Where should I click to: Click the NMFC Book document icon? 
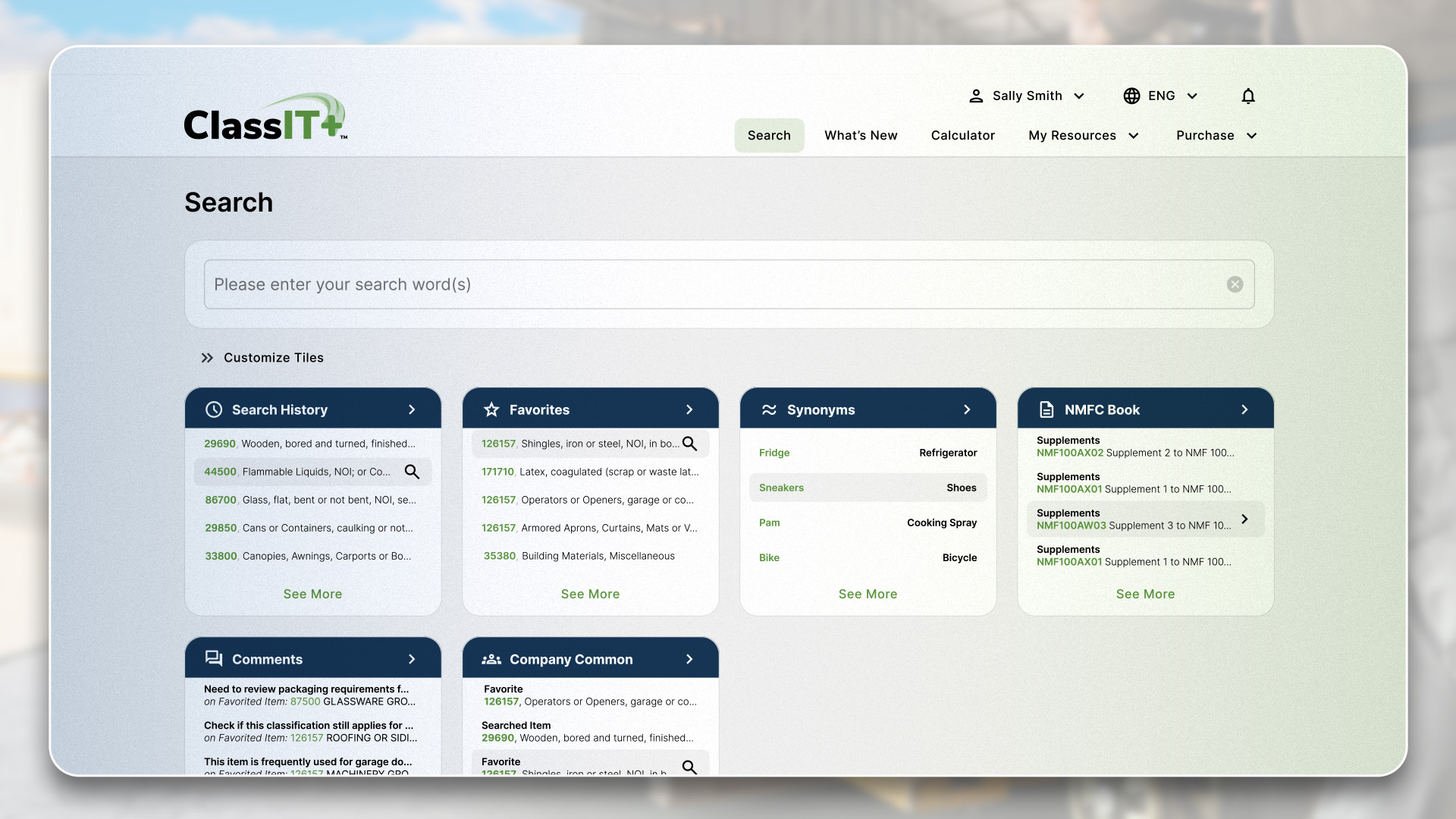click(x=1046, y=409)
